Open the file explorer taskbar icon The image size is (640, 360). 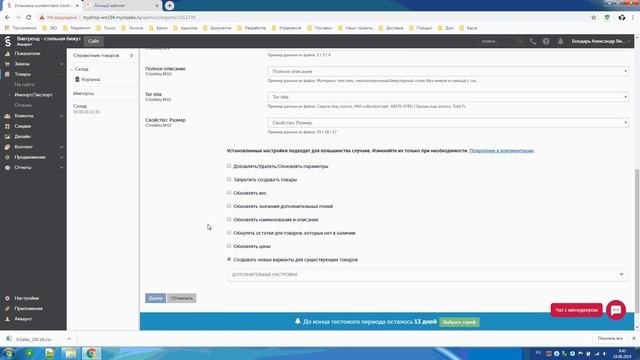click(70, 353)
